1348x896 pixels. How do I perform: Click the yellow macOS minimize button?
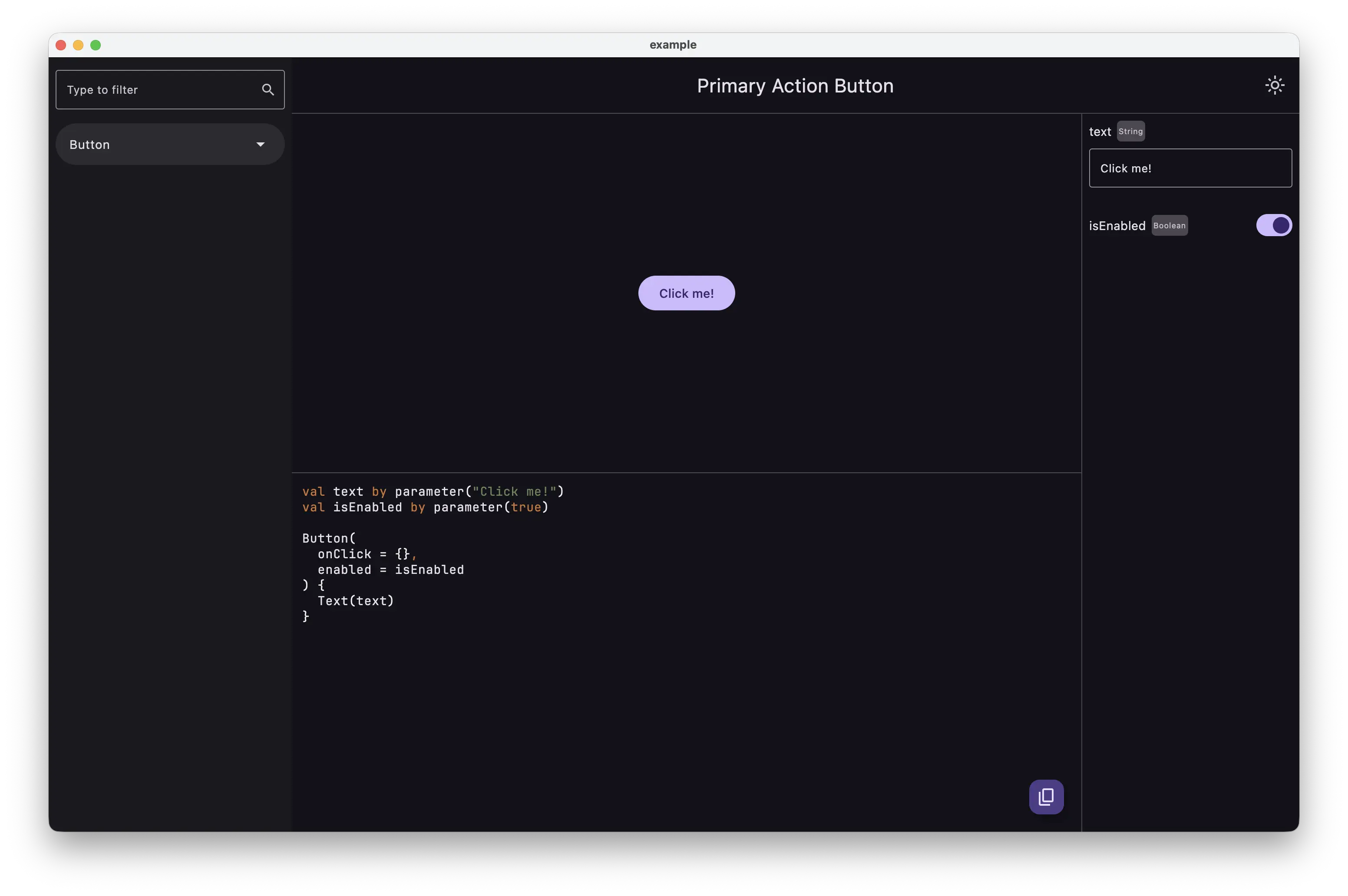(x=78, y=45)
